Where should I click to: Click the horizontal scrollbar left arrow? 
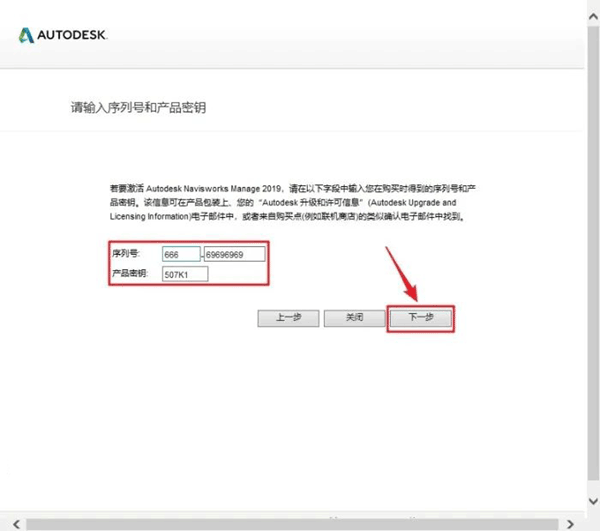pos(16,524)
